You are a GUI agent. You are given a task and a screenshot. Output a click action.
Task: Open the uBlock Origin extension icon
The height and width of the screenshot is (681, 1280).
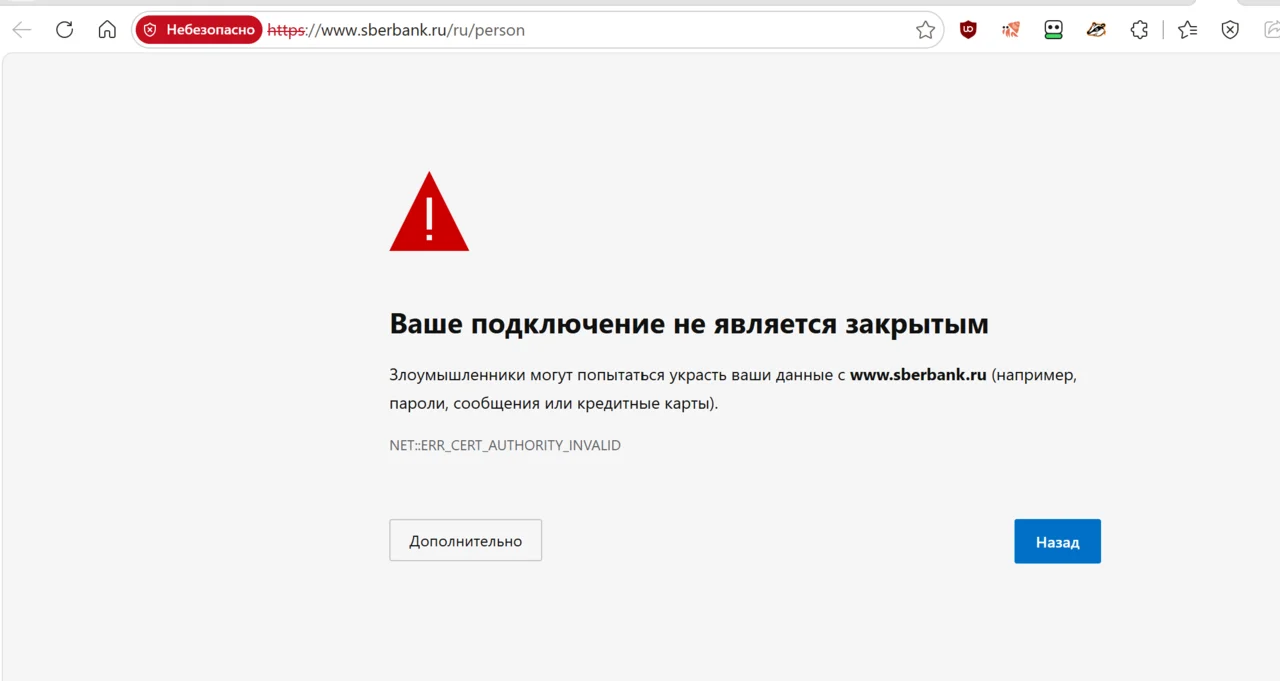968,30
